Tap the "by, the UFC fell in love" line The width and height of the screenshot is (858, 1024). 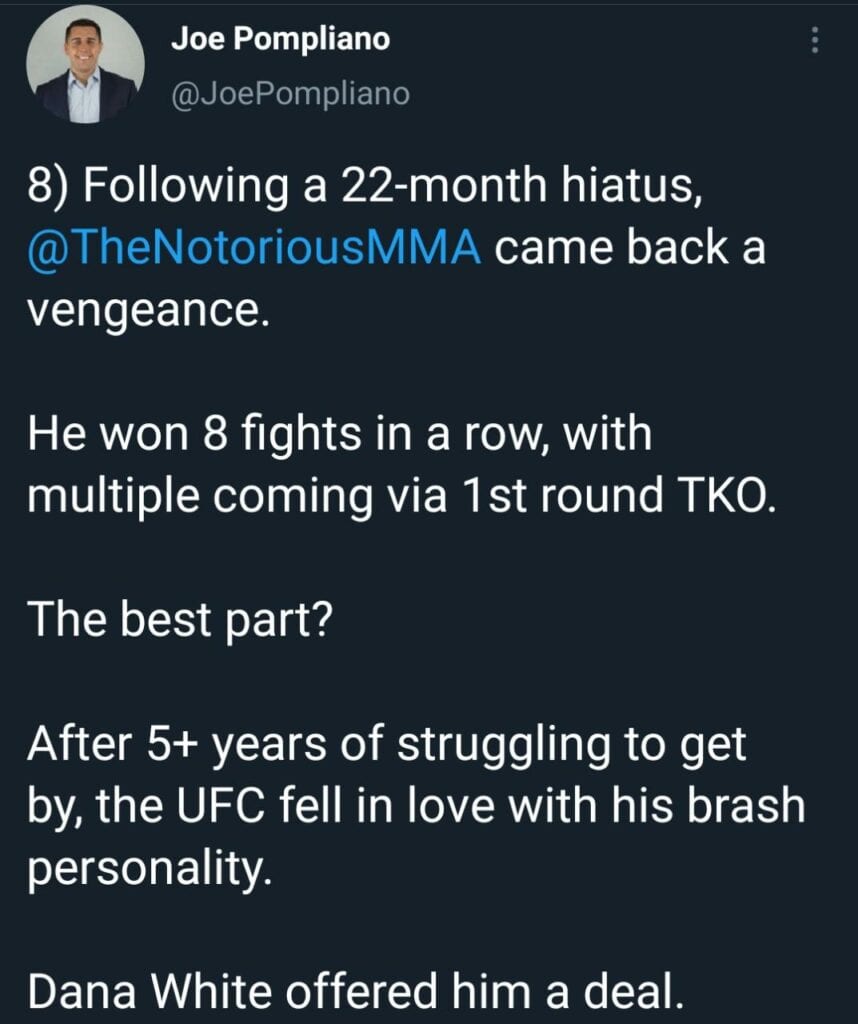(x=417, y=807)
